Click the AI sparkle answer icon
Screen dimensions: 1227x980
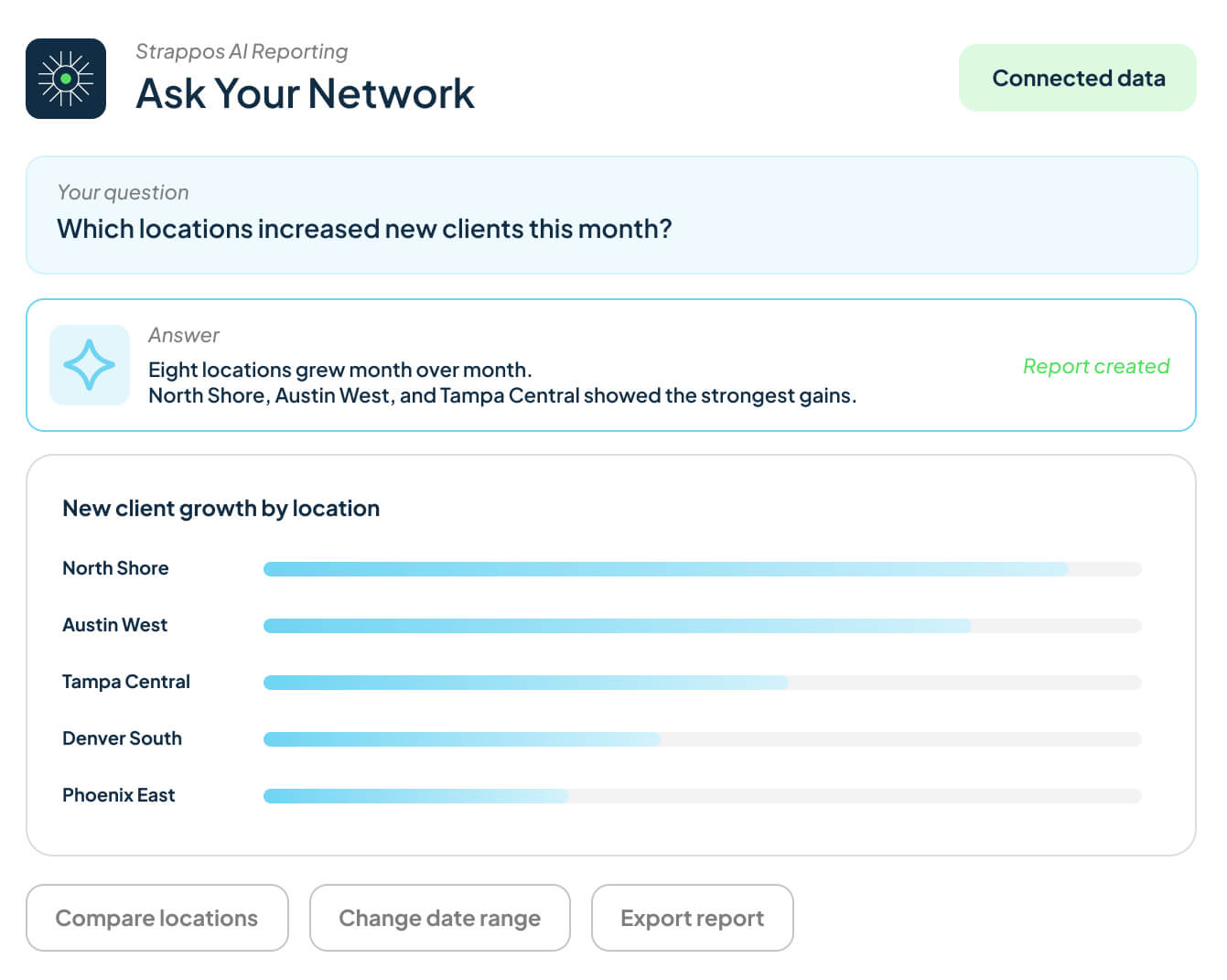pos(90,365)
